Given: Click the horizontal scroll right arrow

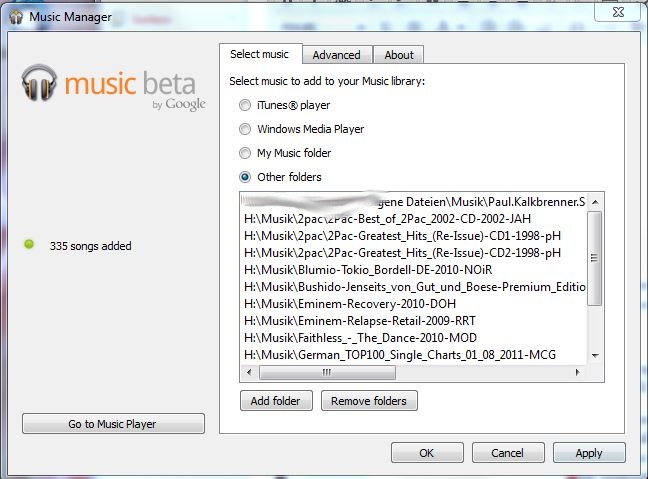Looking at the screenshot, I should click(x=577, y=372).
